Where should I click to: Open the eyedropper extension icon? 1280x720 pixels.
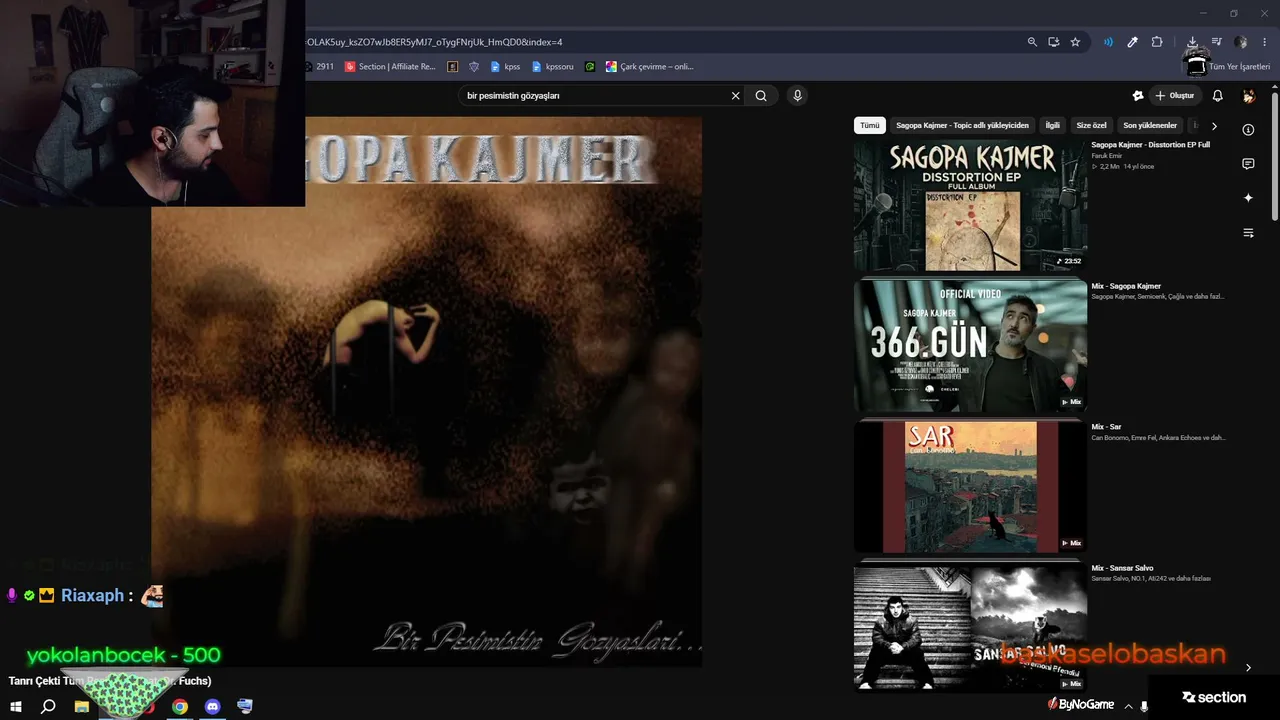coord(1132,42)
